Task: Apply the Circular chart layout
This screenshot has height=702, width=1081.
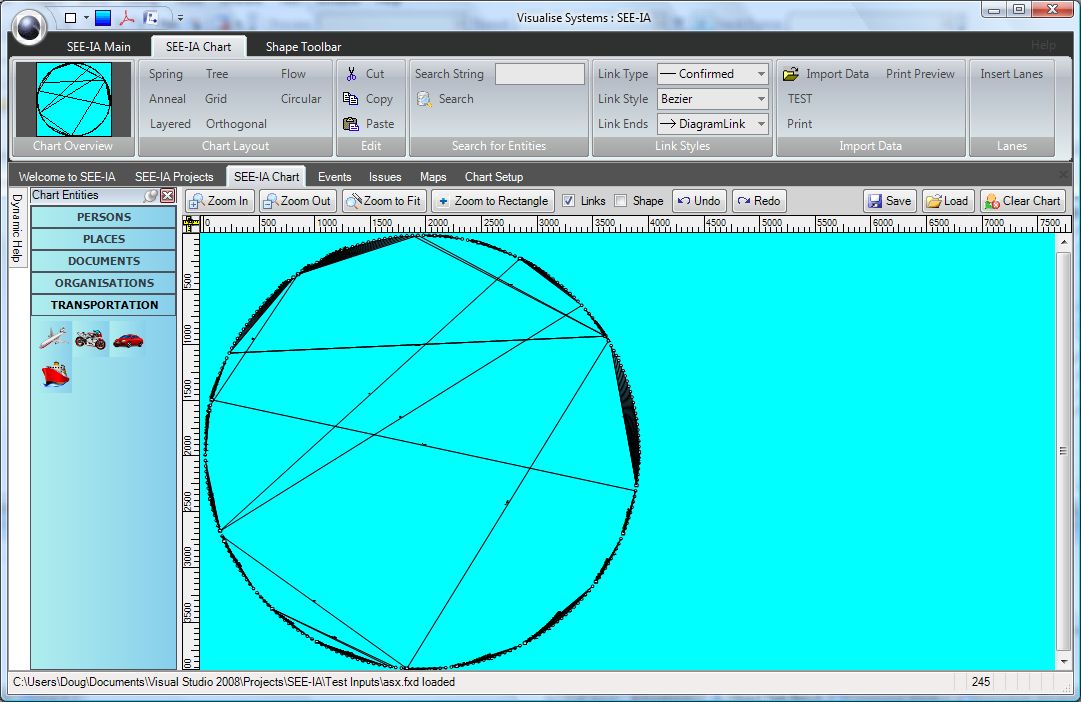Action: tap(300, 99)
